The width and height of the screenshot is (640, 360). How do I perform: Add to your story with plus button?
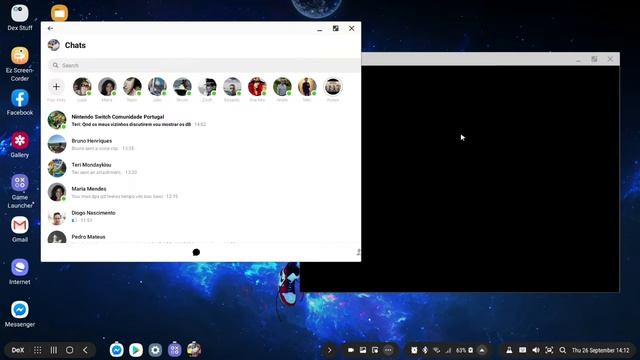coord(56,87)
